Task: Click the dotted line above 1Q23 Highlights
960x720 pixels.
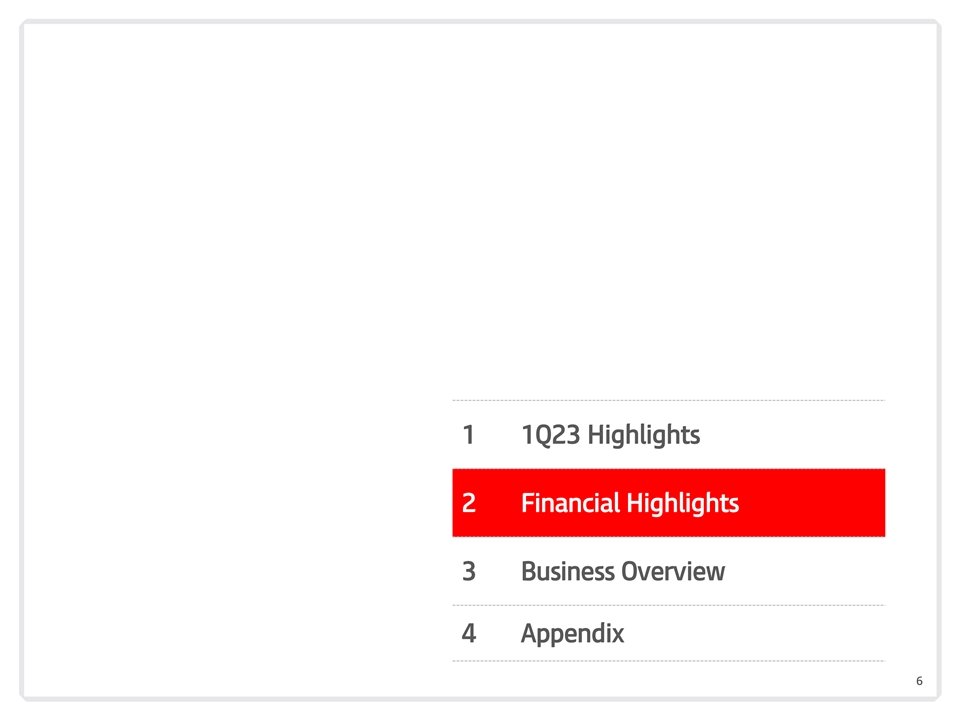Action: [669, 400]
